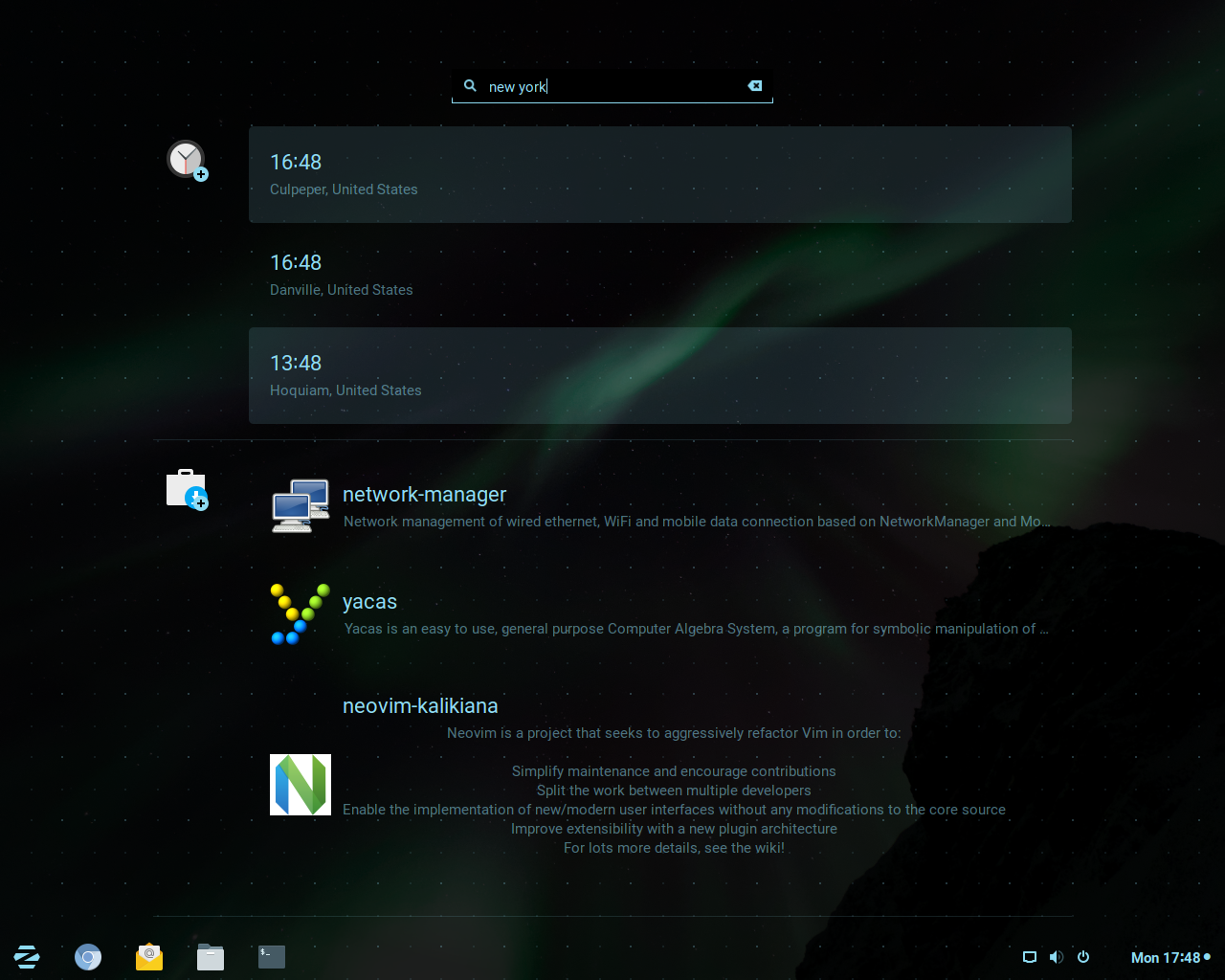Open the power menu tray icon
1225x980 pixels.
1083,957
